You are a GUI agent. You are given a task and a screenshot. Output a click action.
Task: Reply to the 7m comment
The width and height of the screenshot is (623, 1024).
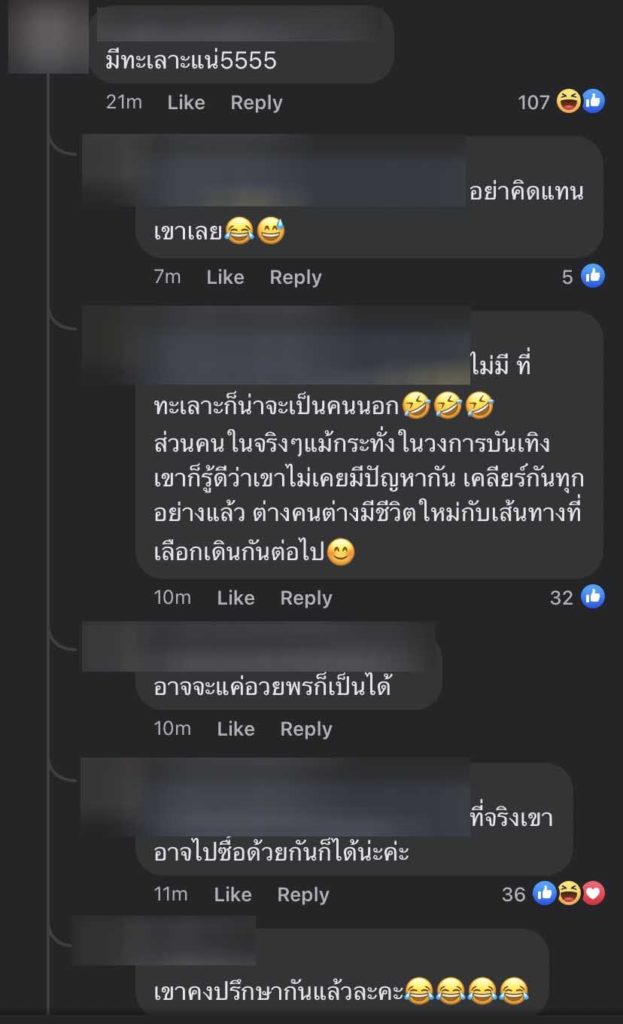tap(296, 277)
